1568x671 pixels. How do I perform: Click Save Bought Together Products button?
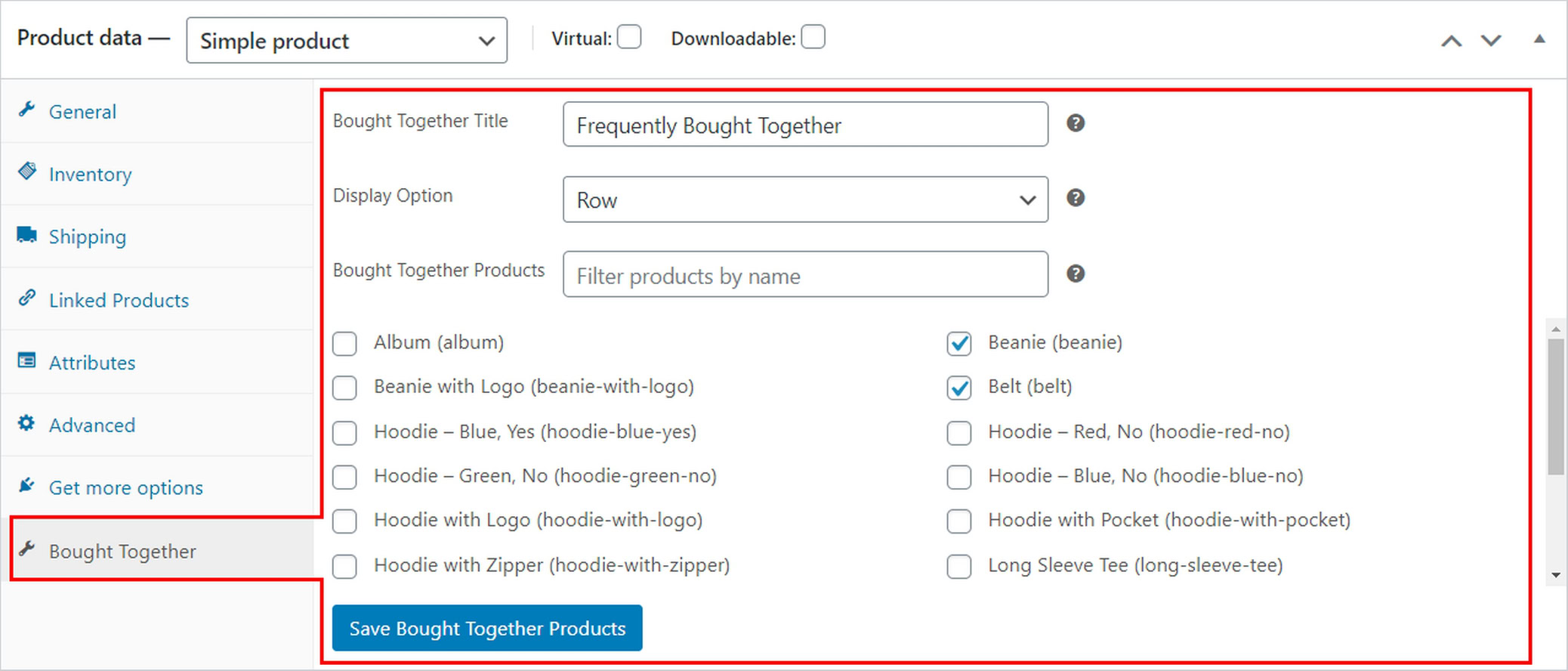(487, 628)
